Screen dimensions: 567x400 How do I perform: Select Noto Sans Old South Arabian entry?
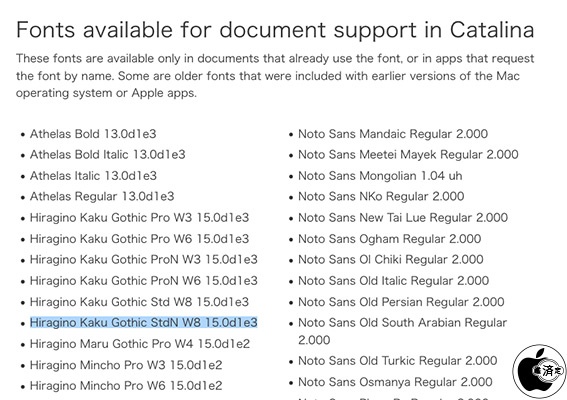402,331
